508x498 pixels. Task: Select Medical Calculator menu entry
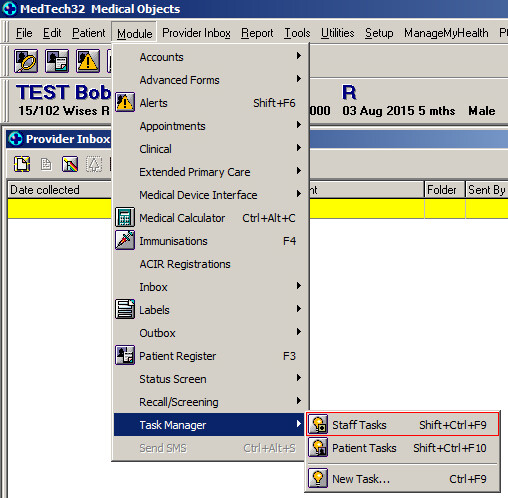point(211,218)
